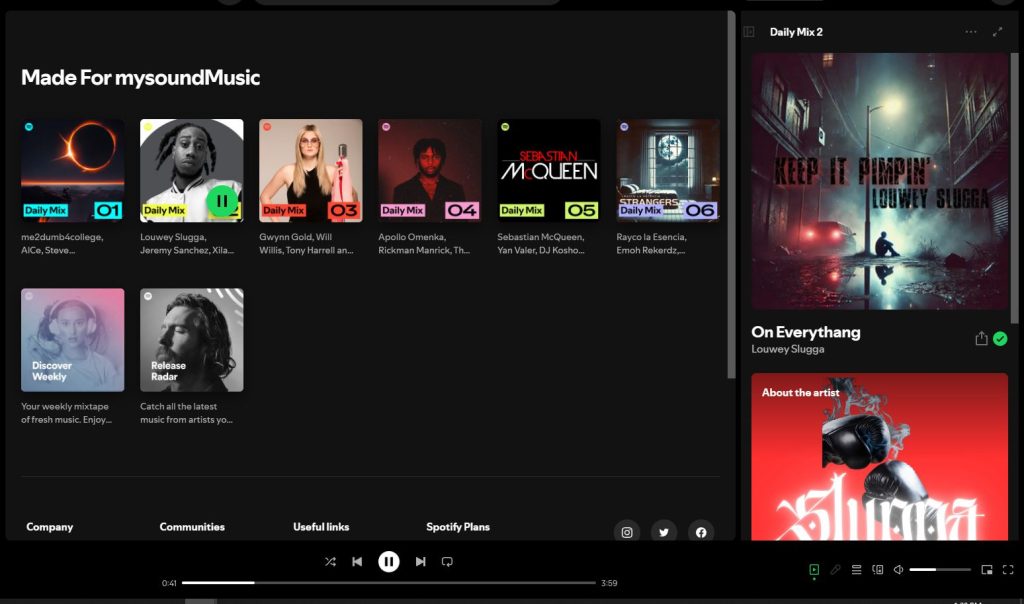The image size is (1024, 604).
Task: Pause Daily Mix 2 from its cover
Action: point(222,201)
